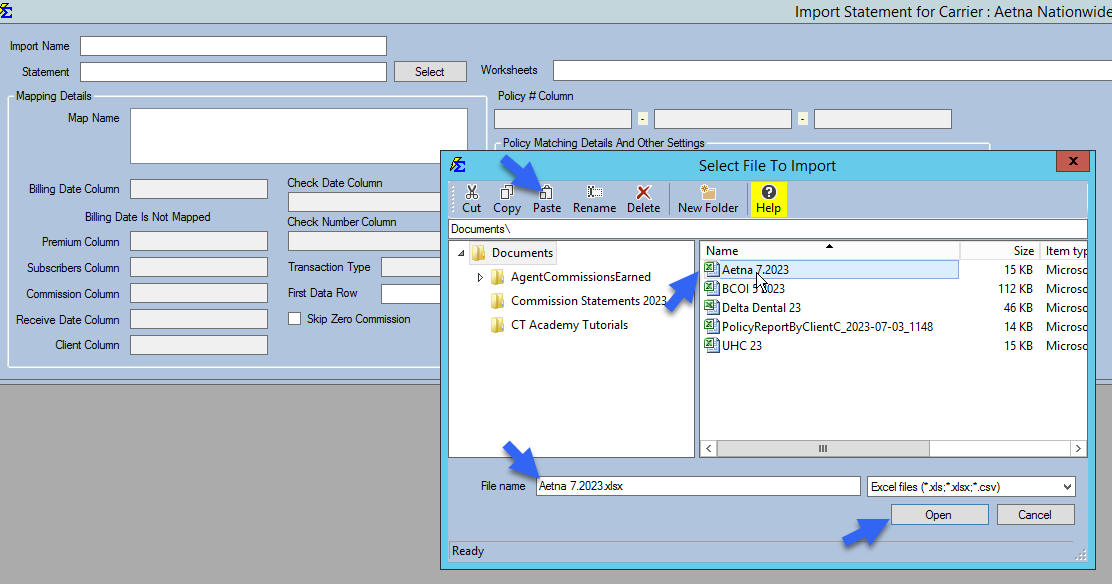Open the Excel files file type dropdown
Screen dimensions: 1112x584
pos(1063,486)
